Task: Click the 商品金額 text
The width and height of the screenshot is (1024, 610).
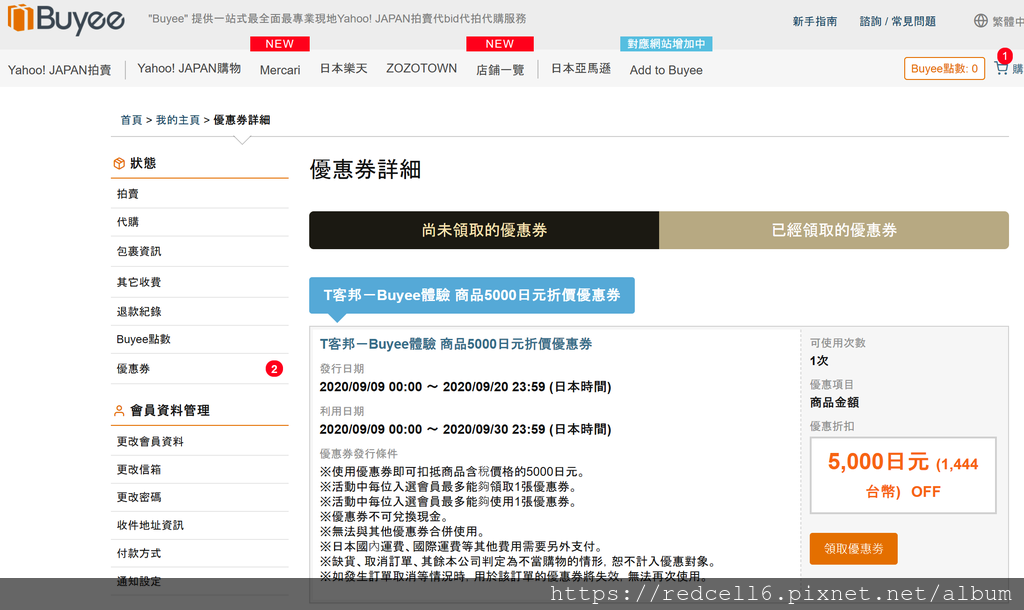Action: tap(834, 402)
